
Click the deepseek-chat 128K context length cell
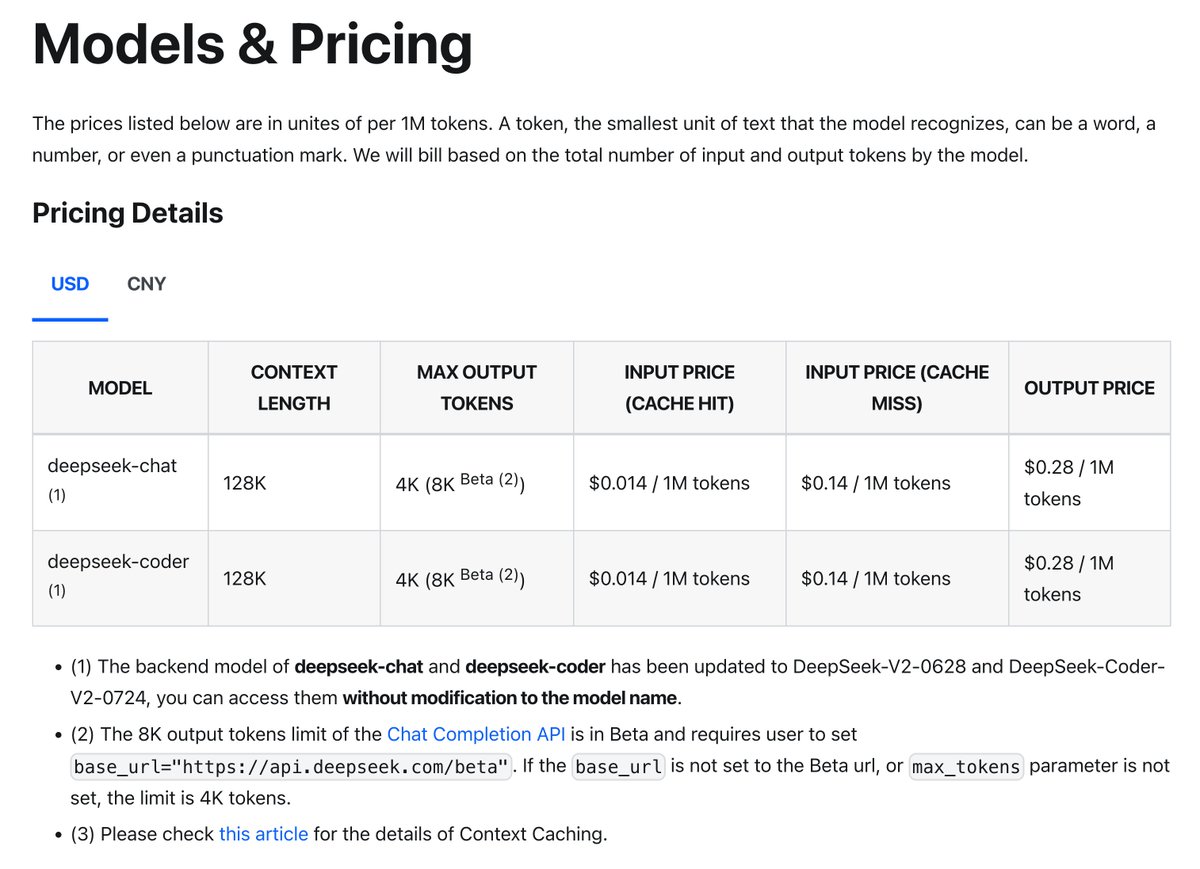[x=245, y=484]
